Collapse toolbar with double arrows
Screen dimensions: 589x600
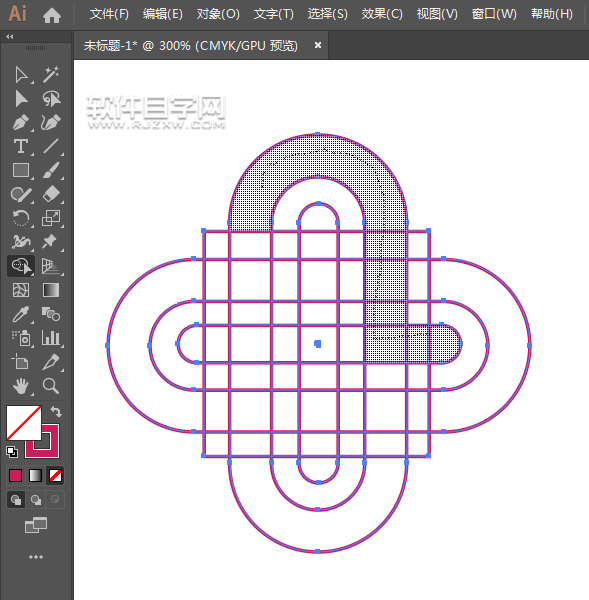tap(10, 37)
